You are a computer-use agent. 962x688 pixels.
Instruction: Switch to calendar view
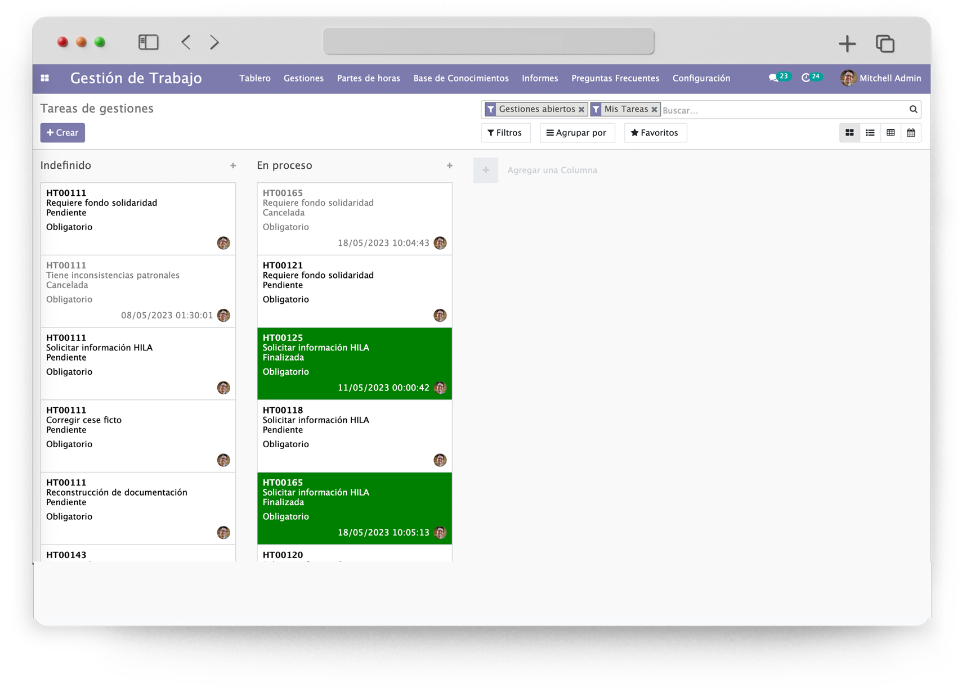point(911,133)
